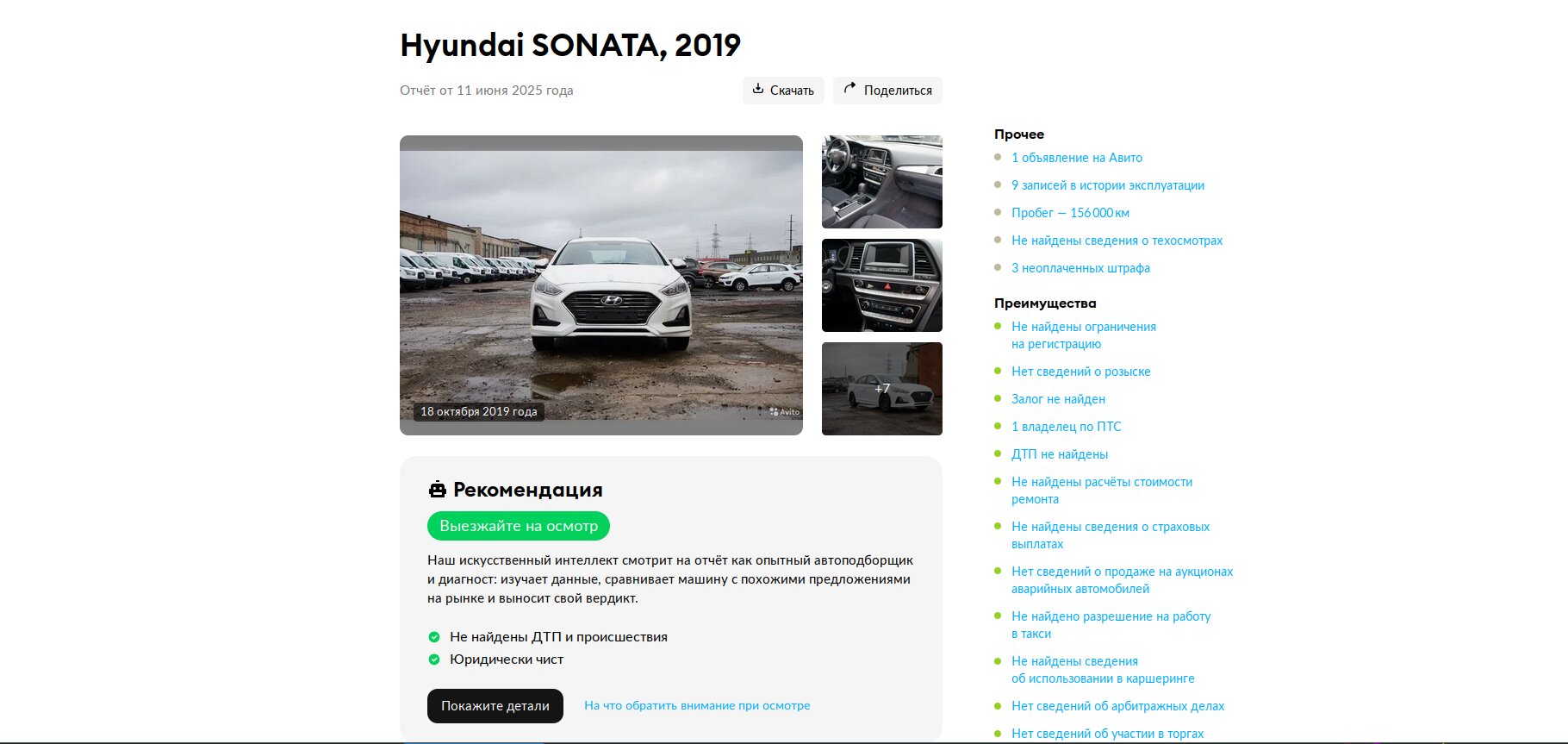This screenshot has height=744, width=1568.
Task: Open ДТП не найдены link
Action: coord(1060,454)
